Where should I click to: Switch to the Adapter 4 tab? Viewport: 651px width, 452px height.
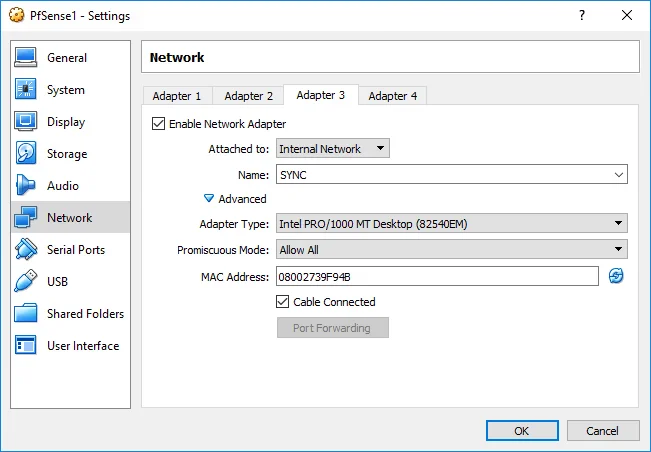393,96
